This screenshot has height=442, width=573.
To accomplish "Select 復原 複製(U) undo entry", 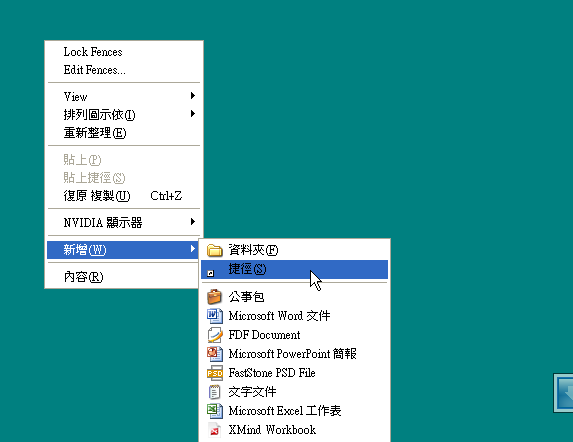I will coord(124,196).
